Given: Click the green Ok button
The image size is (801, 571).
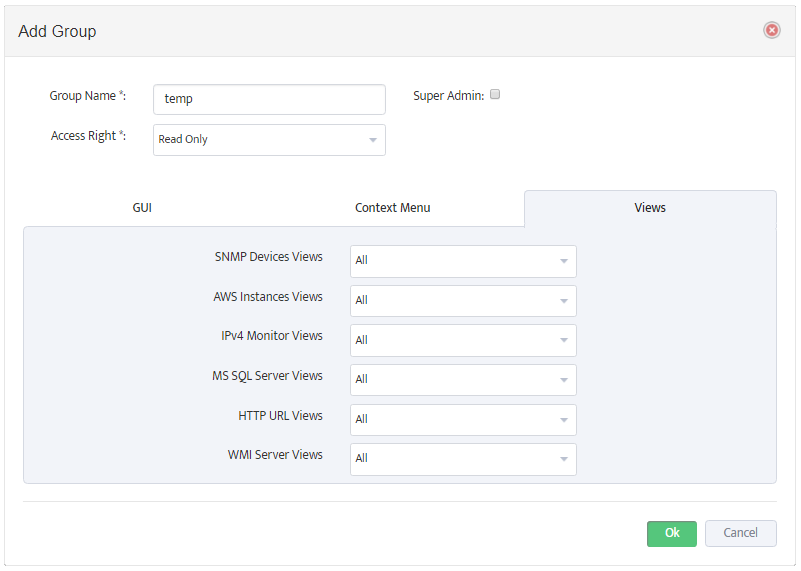Looking at the screenshot, I should (x=672, y=533).
